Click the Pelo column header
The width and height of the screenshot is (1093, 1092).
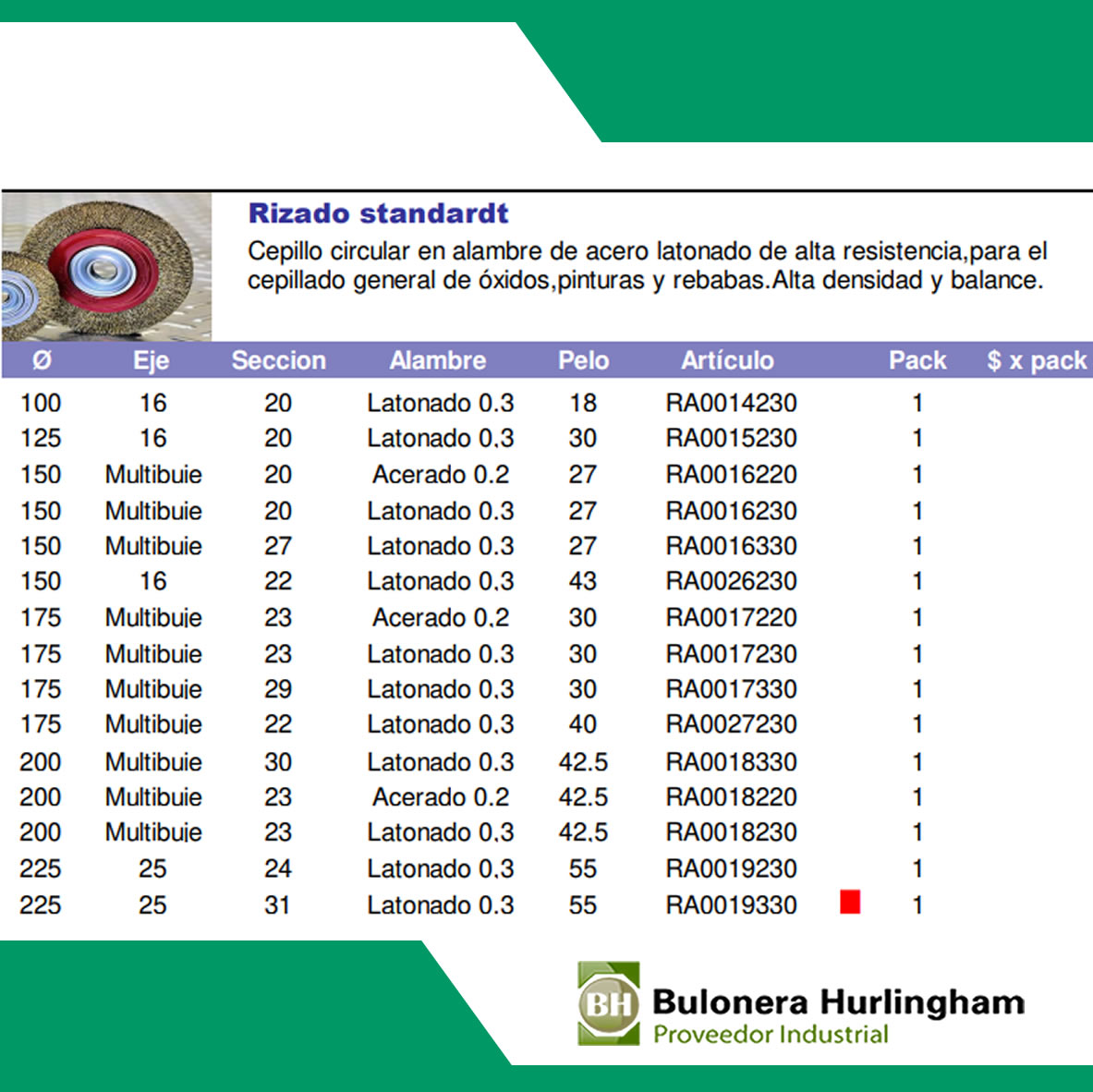tap(583, 360)
